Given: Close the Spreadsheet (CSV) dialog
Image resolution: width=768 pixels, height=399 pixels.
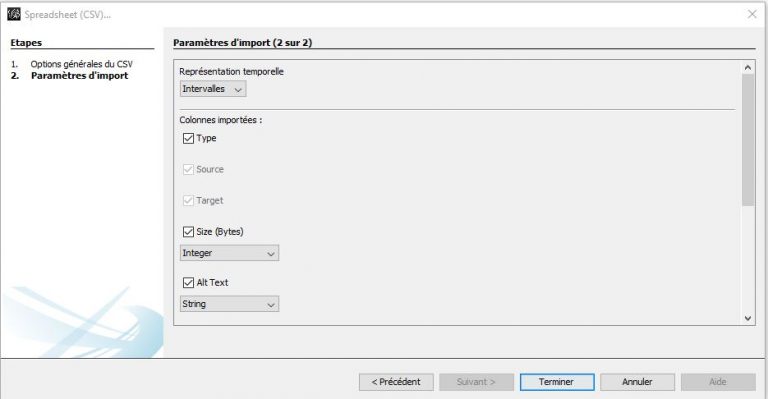Looking at the screenshot, I should [752, 14].
